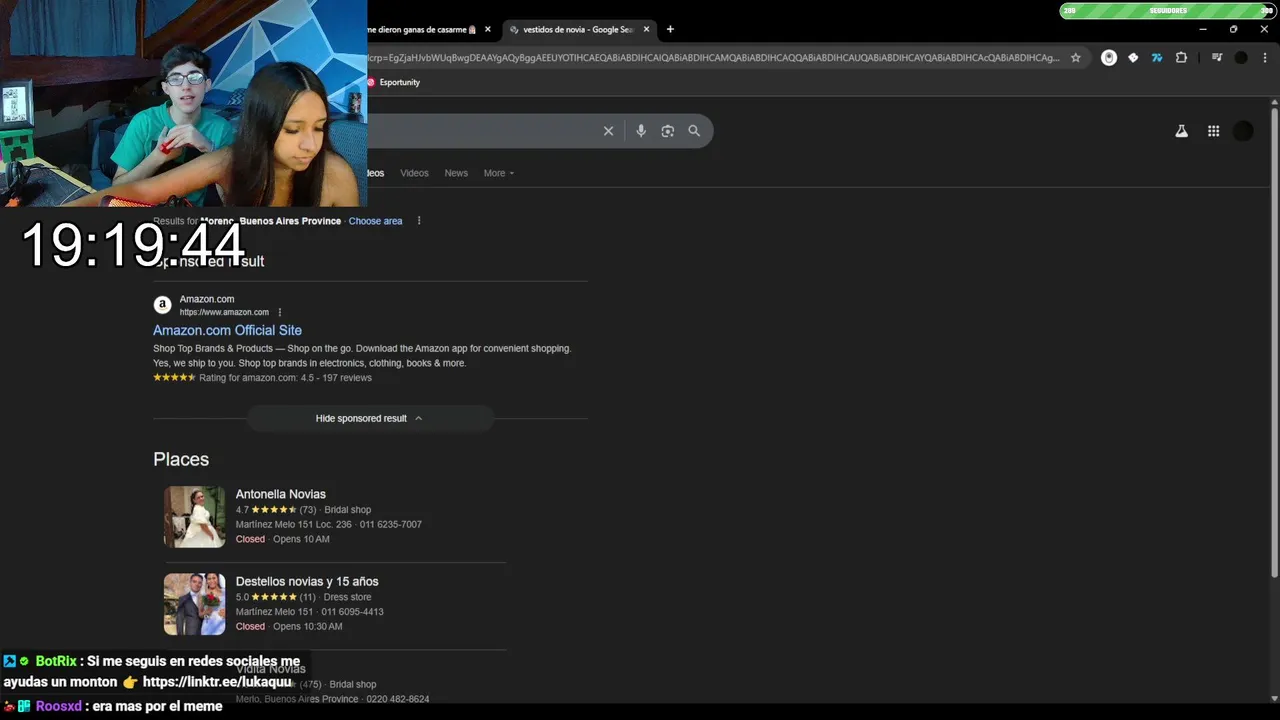Open Destellos novias y 15 años listing

[307, 581]
